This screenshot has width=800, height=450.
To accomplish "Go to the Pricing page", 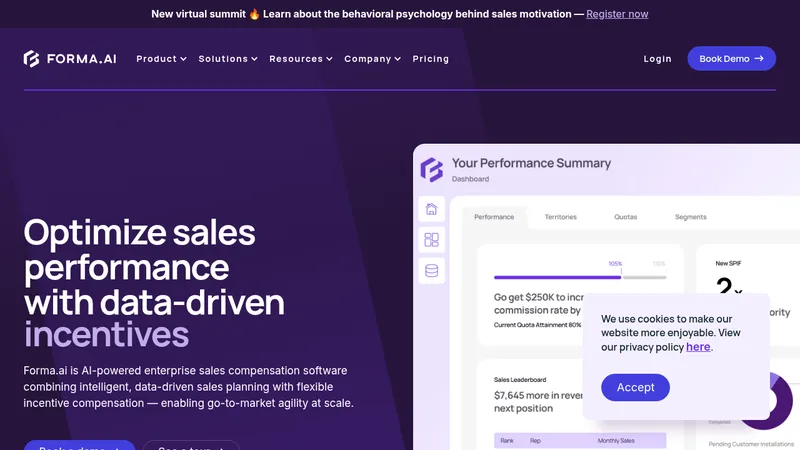I will tap(431, 59).
